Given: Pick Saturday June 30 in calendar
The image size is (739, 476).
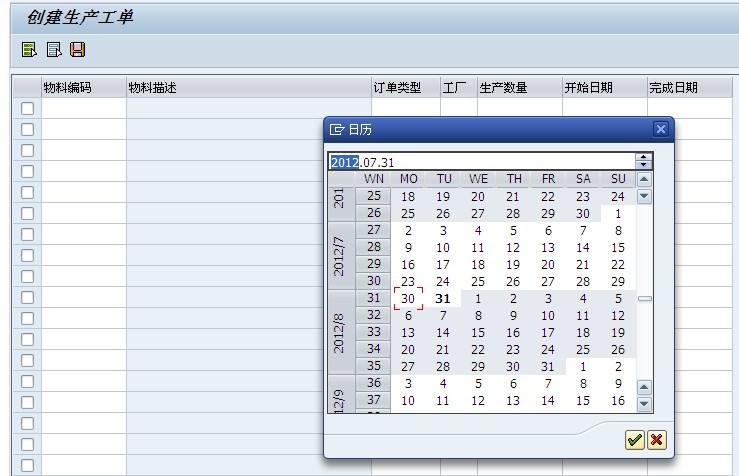Looking at the screenshot, I should coord(583,213).
